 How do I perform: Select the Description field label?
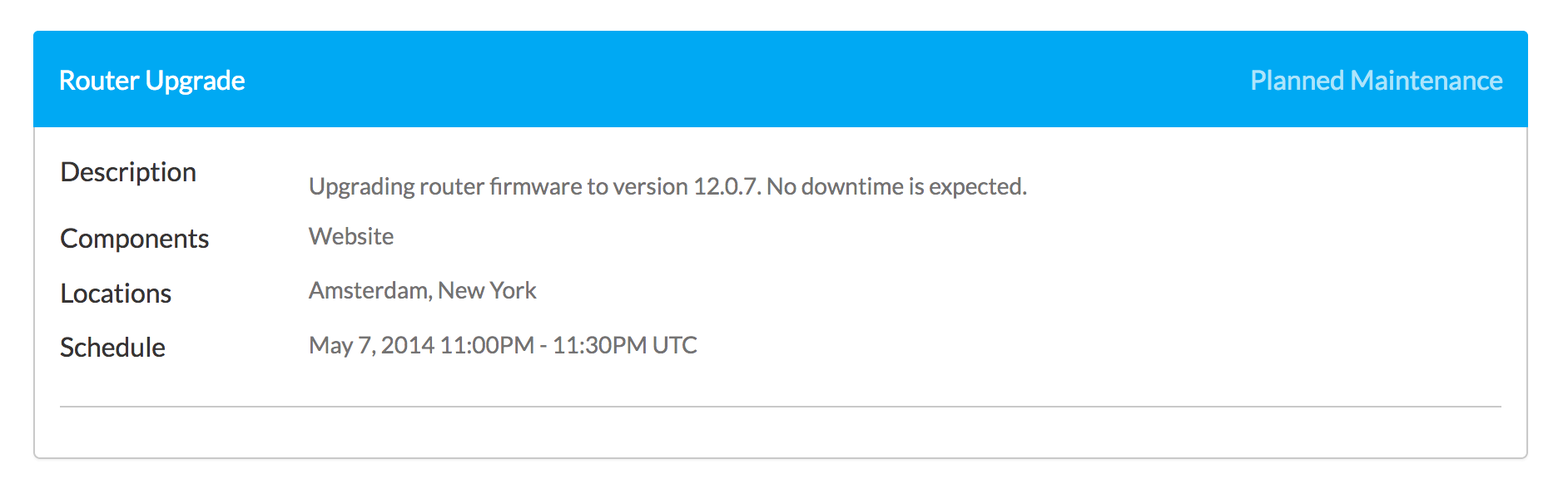128,172
